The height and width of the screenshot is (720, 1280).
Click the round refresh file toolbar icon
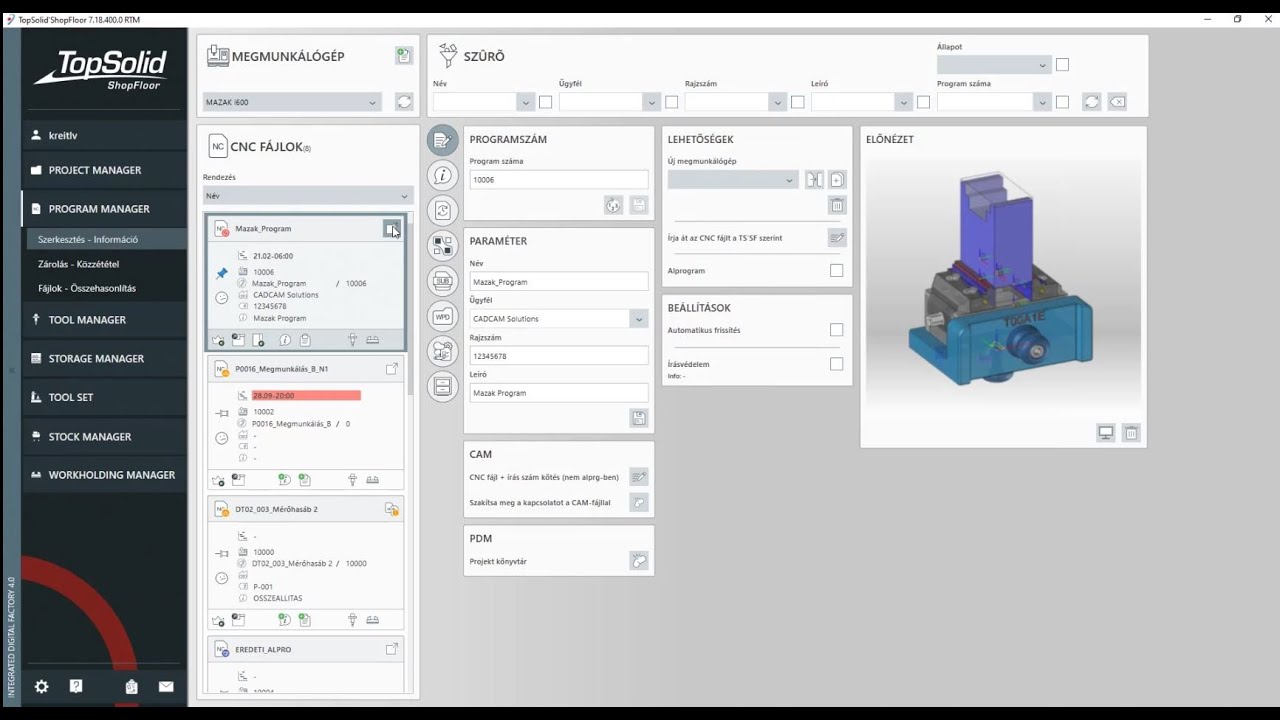pyautogui.click(x=443, y=210)
